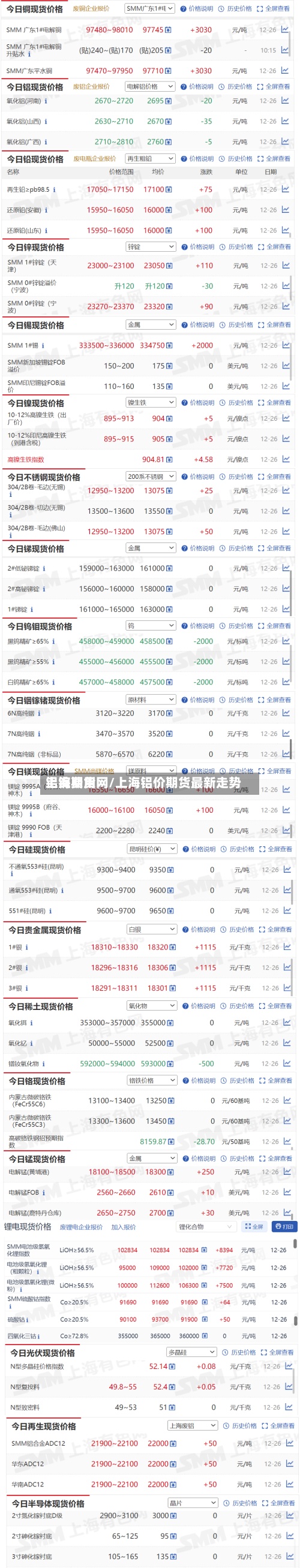Image resolution: width=300 pixels, height=1568 pixels.
Task: Open the 电解铝价格 dropdown
Action: coord(149,86)
